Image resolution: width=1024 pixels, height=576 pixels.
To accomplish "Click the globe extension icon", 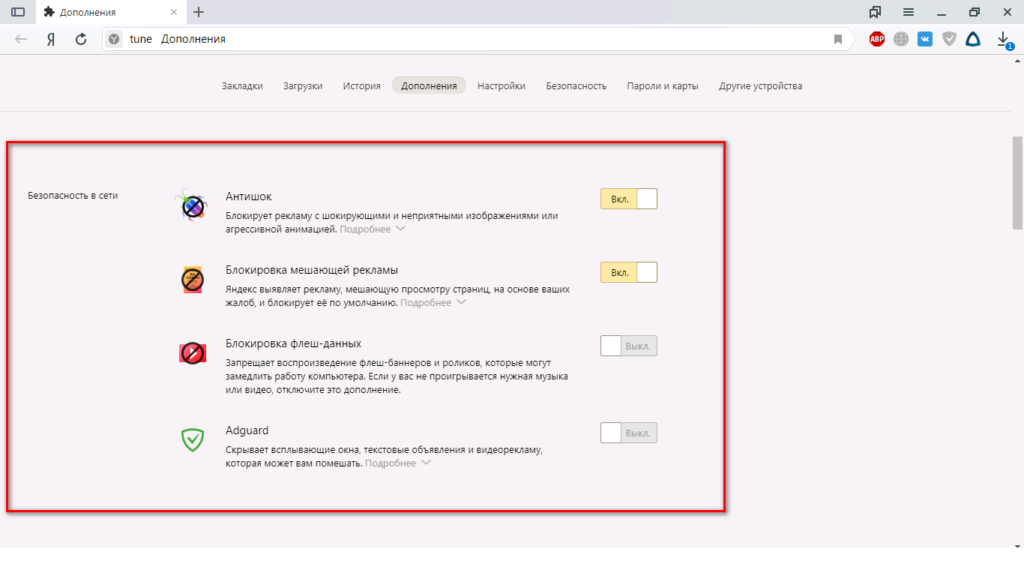I will pos(901,39).
